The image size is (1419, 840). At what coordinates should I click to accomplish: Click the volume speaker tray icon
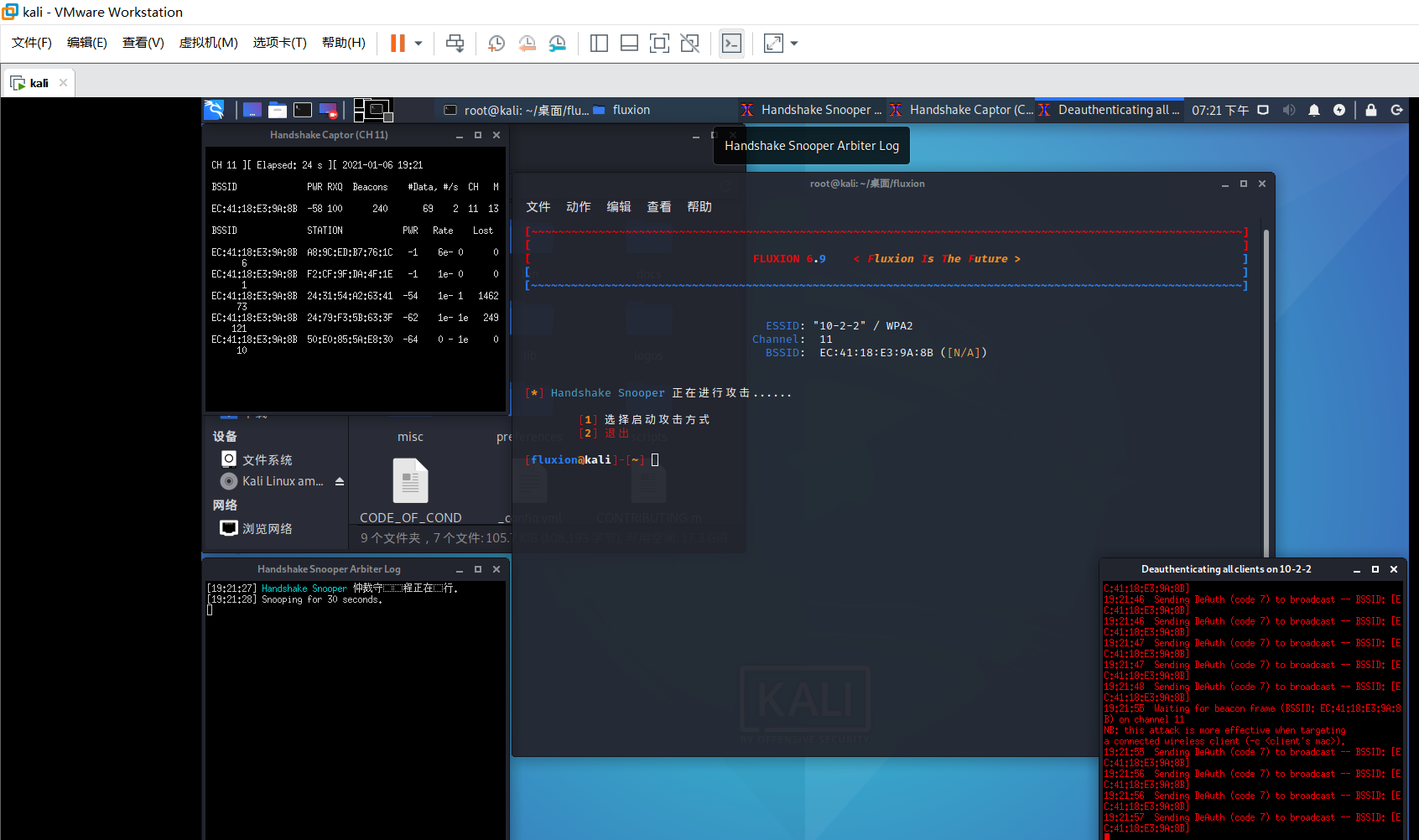click(1289, 110)
